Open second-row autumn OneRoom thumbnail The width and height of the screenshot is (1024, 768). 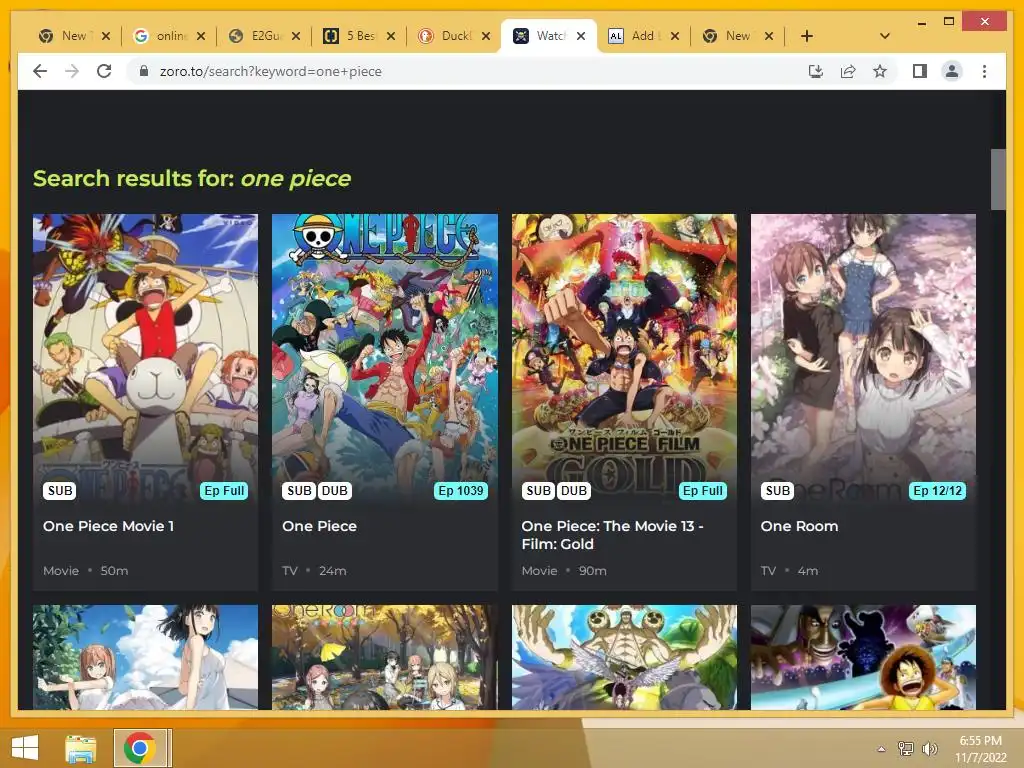tap(385, 657)
